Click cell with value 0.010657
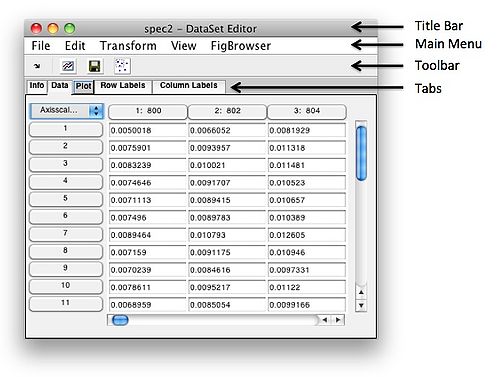 point(307,200)
